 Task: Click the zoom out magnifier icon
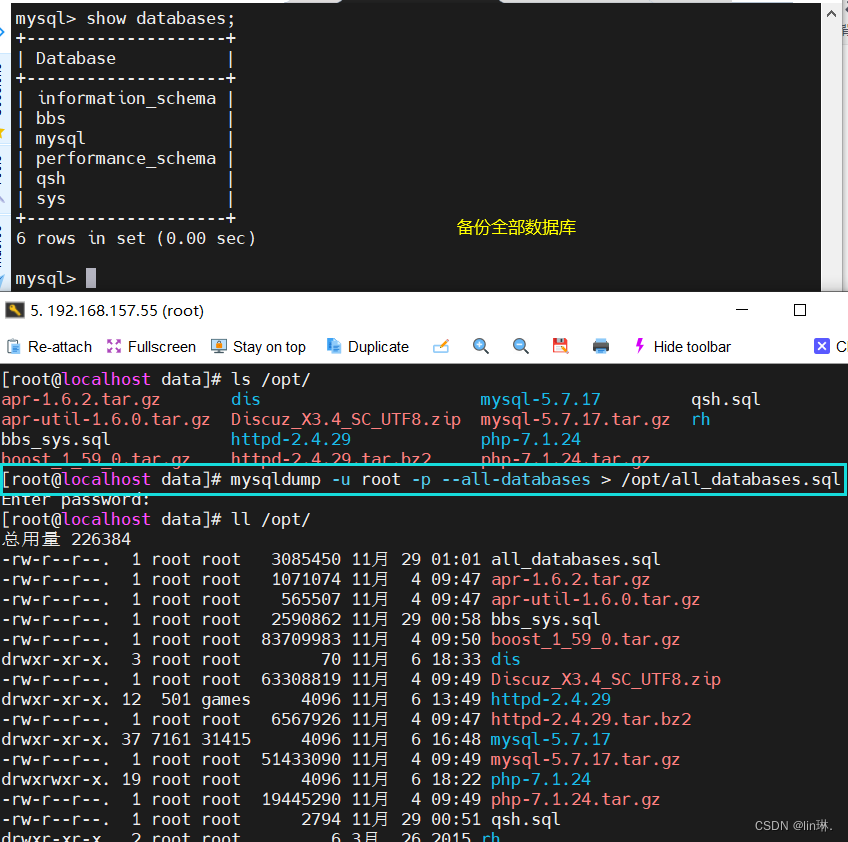tap(520, 346)
